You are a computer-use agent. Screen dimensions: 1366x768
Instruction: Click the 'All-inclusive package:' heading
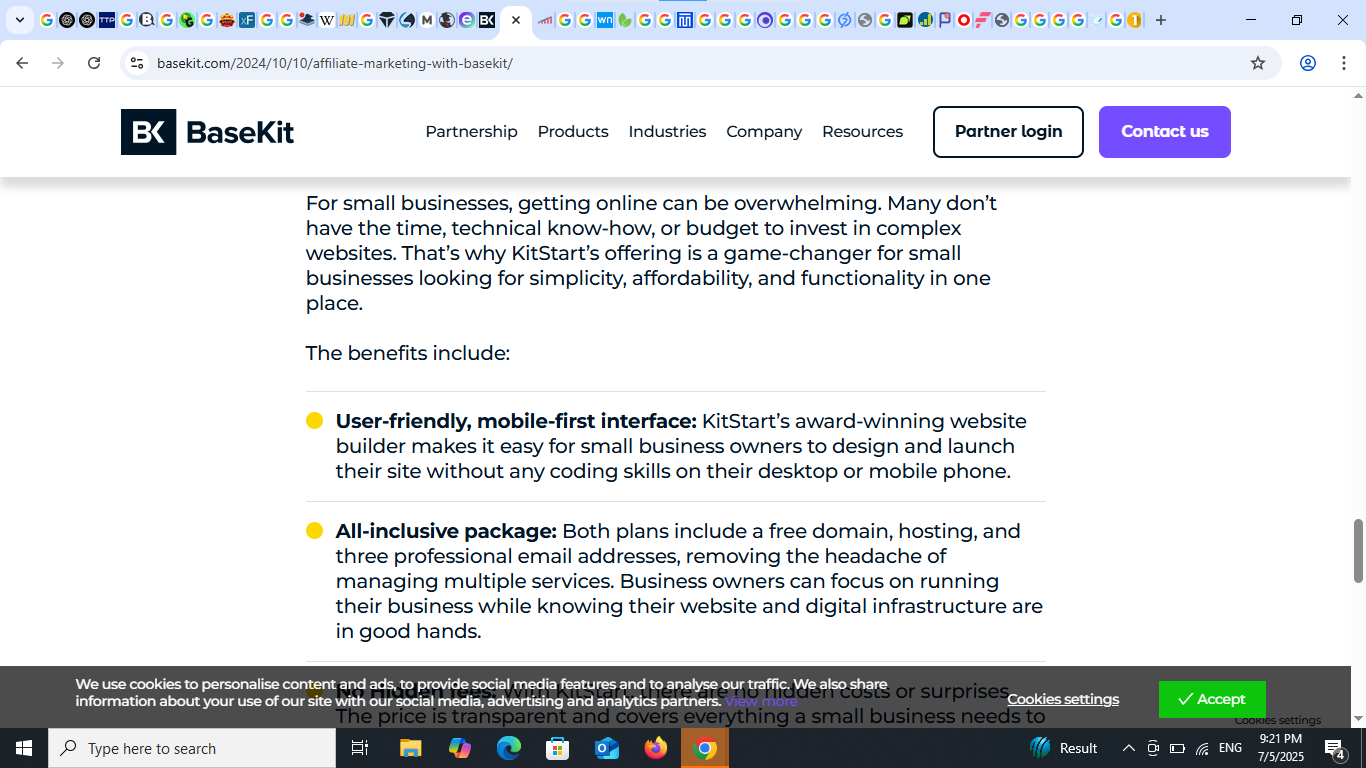coord(446,531)
